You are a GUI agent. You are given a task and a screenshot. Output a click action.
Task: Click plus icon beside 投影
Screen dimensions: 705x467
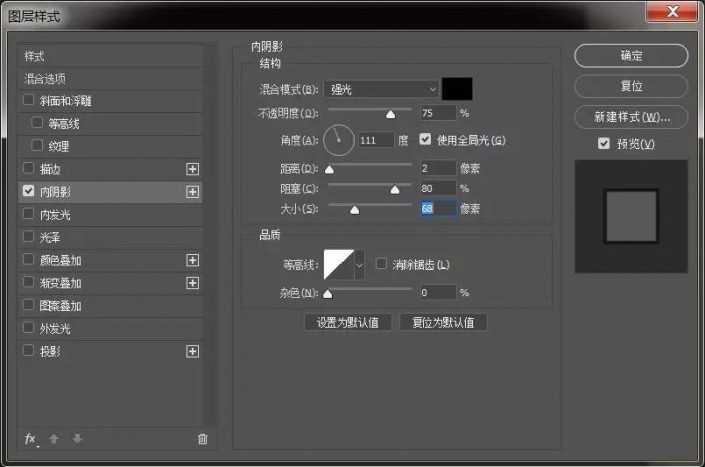point(193,352)
